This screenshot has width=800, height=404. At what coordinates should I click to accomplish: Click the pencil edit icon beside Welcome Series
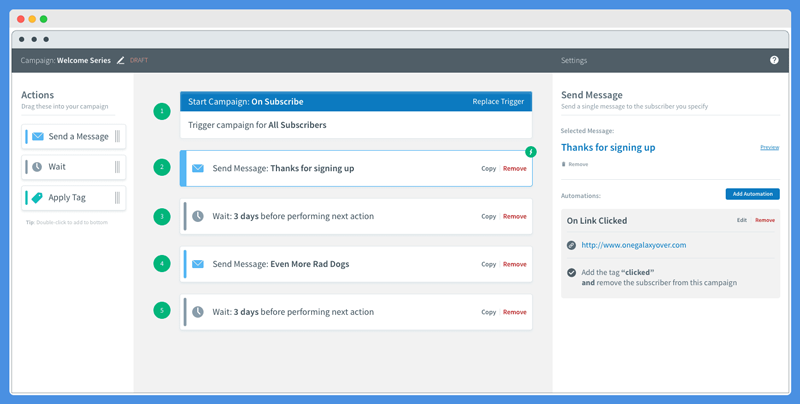[x=120, y=60]
